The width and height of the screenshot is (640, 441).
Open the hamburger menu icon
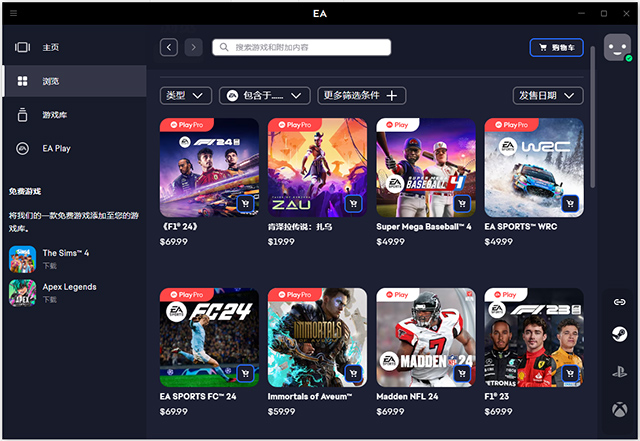[x=13, y=13]
